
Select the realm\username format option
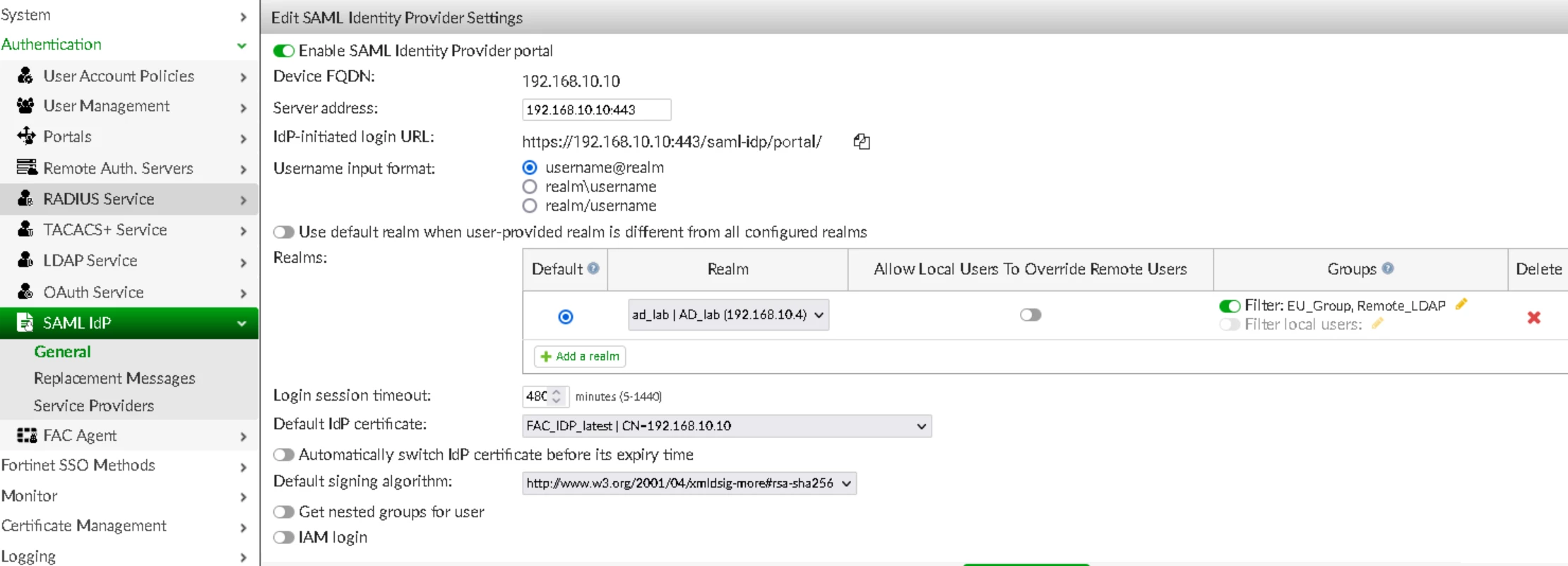[530, 187]
